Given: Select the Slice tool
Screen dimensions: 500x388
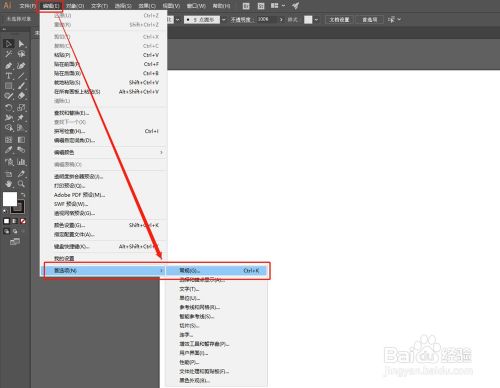Looking at the screenshot, I should (21, 174).
